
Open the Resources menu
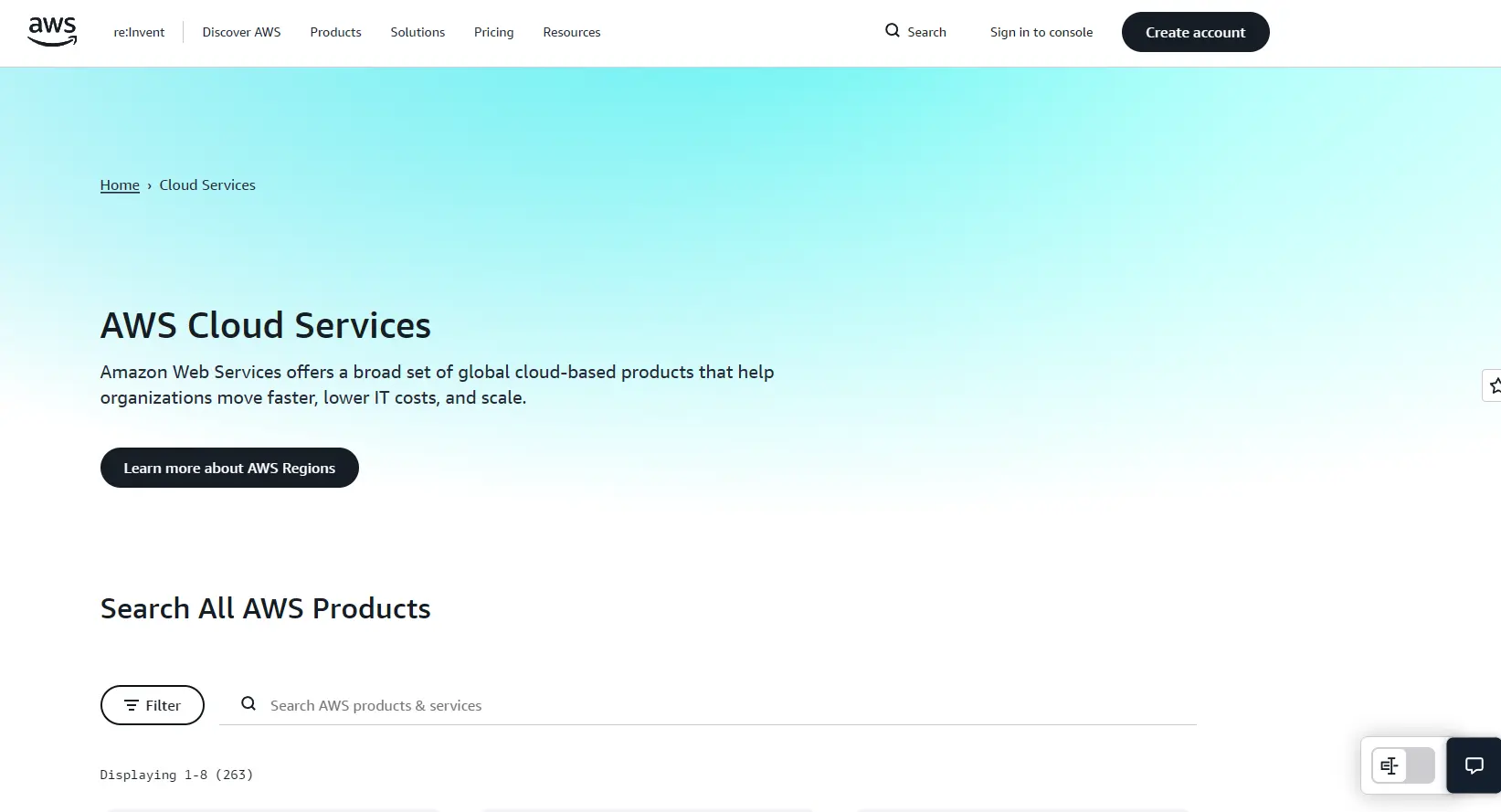coord(572,32)
